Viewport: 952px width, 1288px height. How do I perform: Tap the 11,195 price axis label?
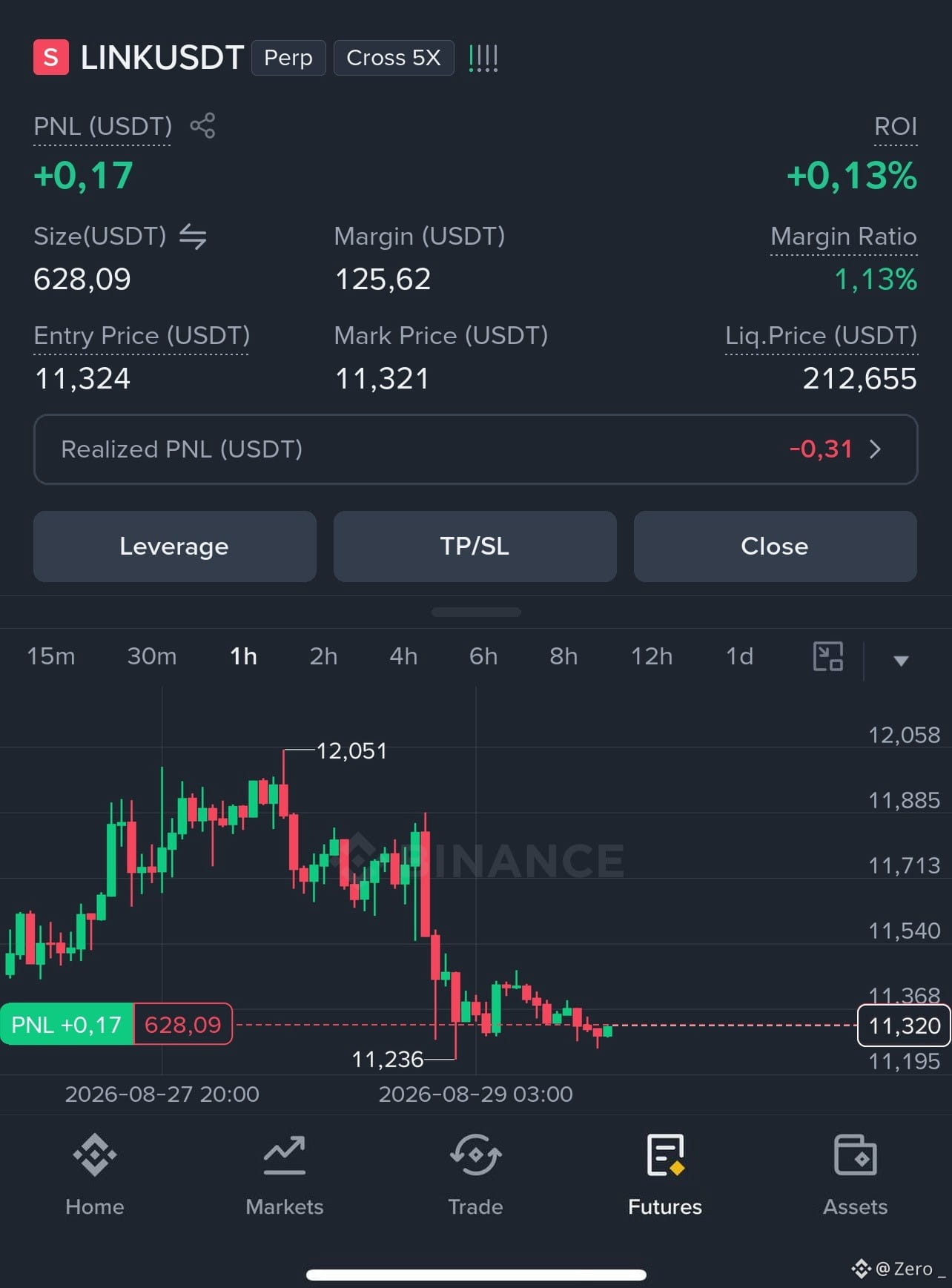tap(904, 1061)
